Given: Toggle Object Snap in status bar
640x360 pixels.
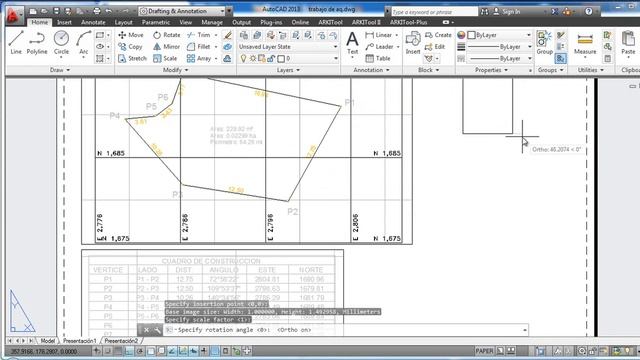Looking at the screenshot, I should pyautogui.click(x=151, y=351).
